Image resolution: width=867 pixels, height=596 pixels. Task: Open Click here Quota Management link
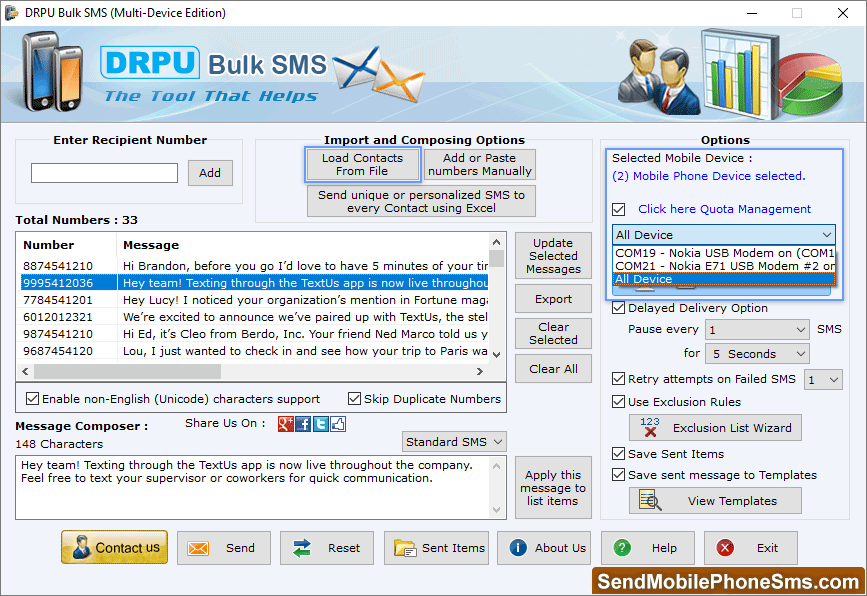pos(724,209)
